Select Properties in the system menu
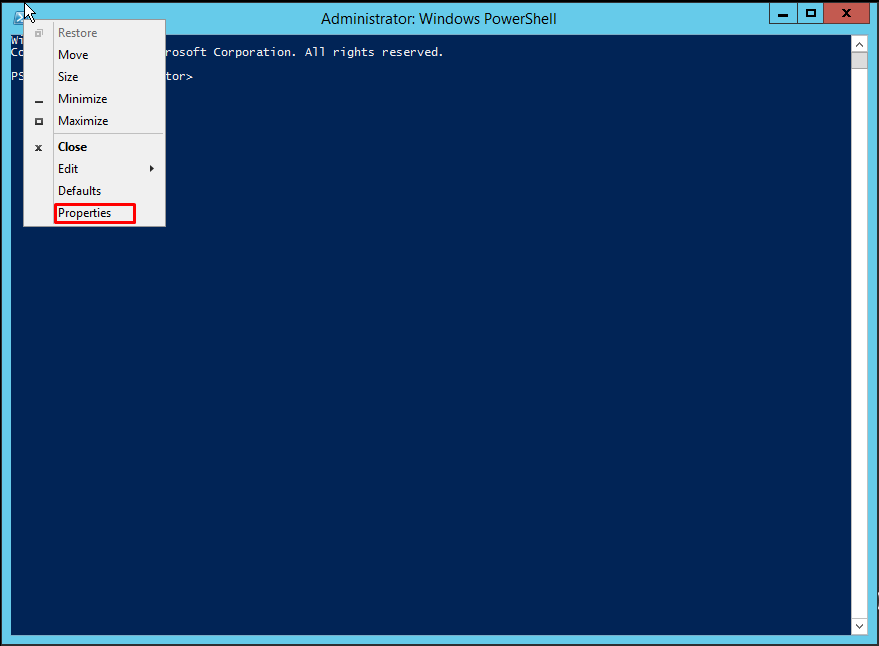This screenshot has height=646, width=879. pos(95,213)
